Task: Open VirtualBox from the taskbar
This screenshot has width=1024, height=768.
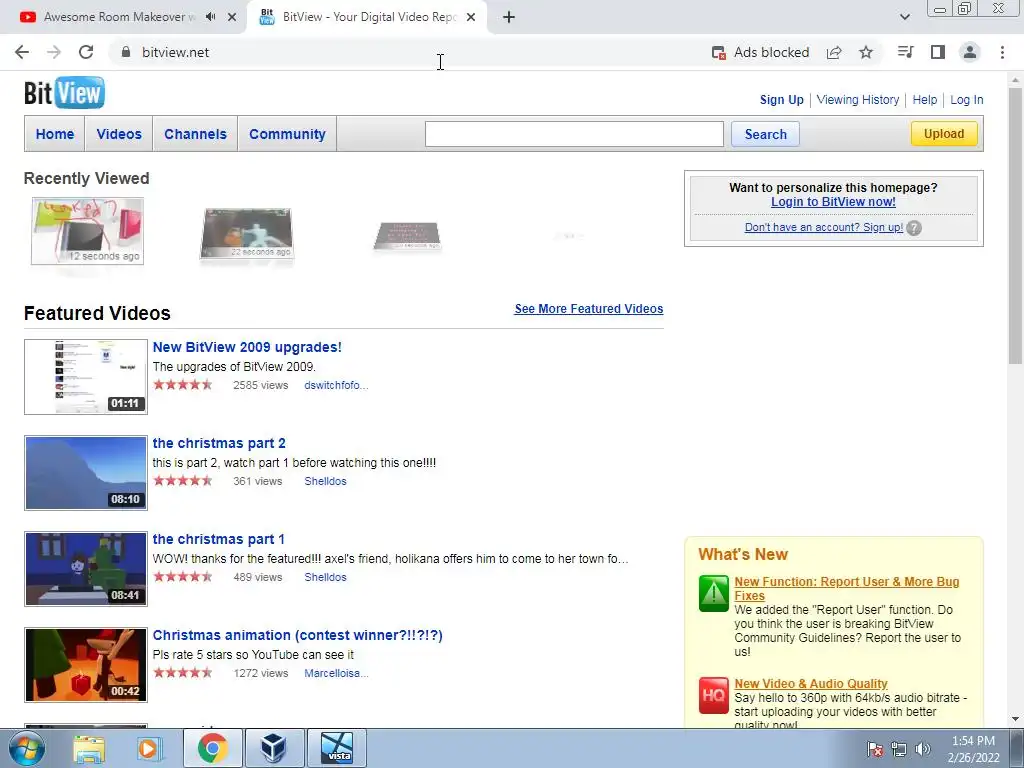Action: (x=274, y=748)
